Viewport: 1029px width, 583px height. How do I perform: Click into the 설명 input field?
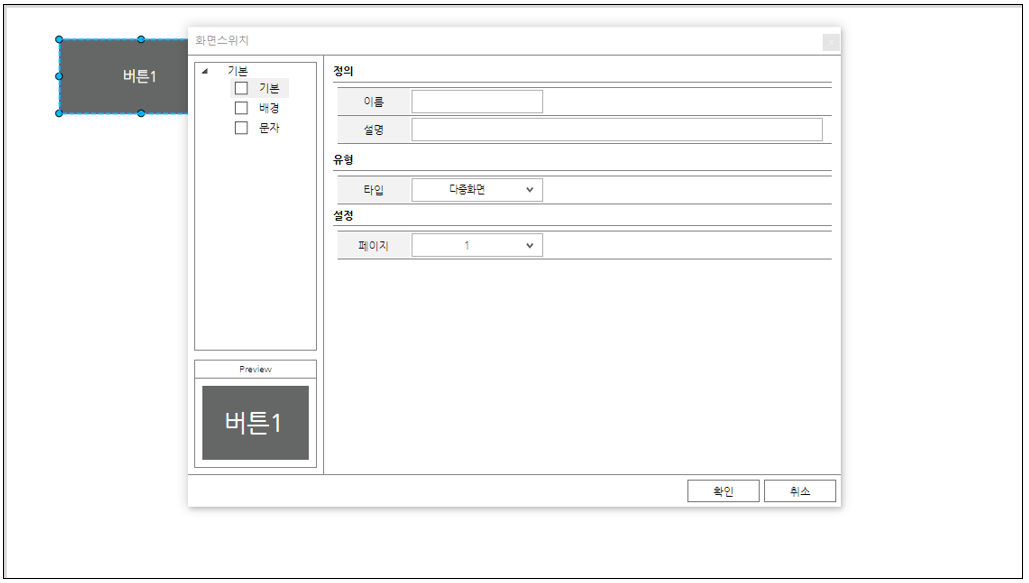617,129
